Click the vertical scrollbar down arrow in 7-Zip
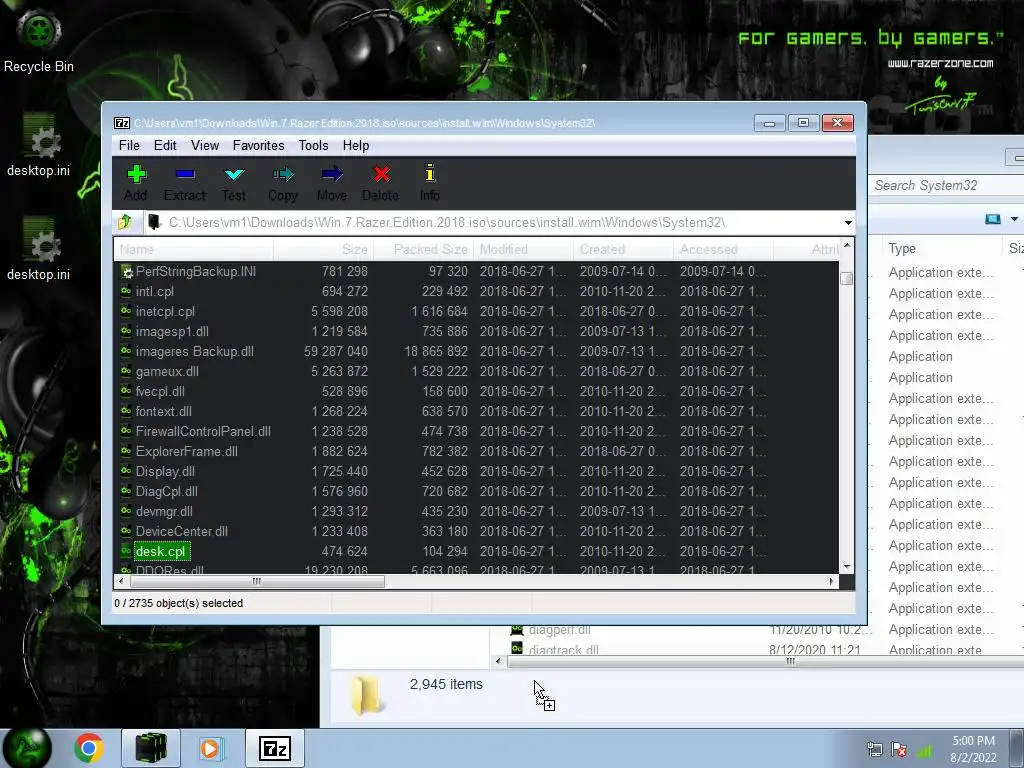The image size is (1024, 768). [x=847, y=567]
